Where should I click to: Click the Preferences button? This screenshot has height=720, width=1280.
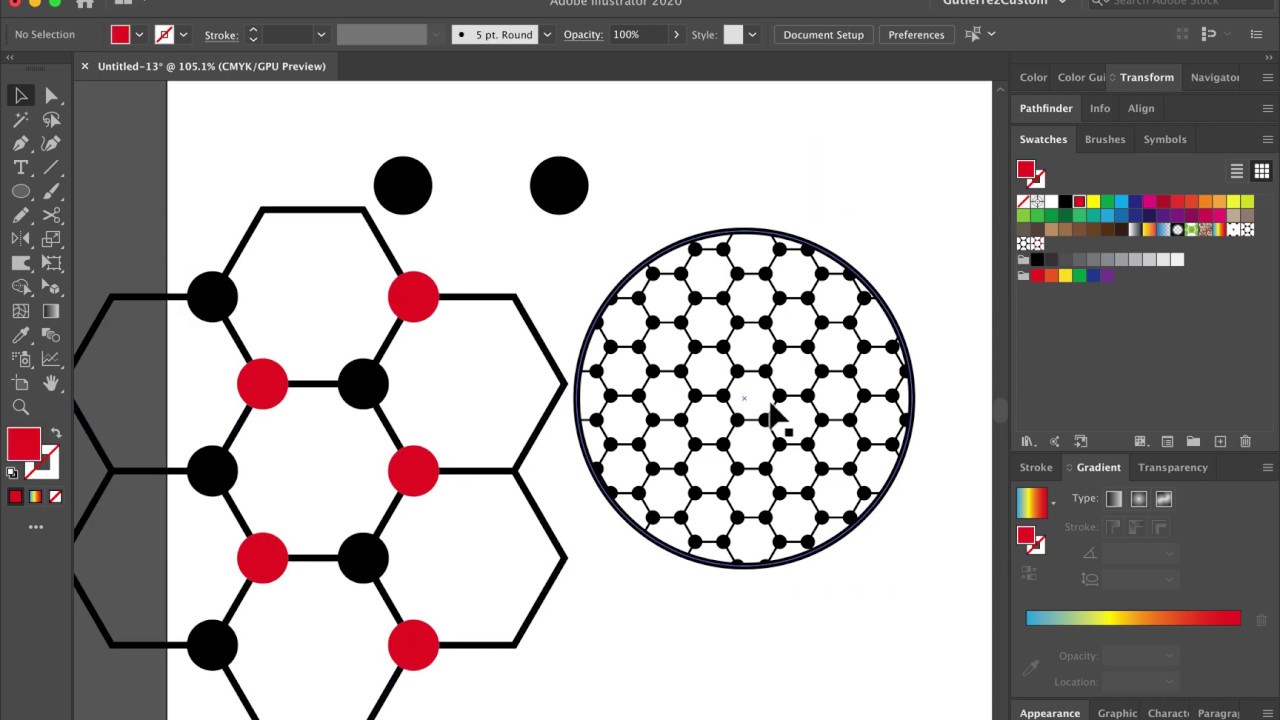916,35
